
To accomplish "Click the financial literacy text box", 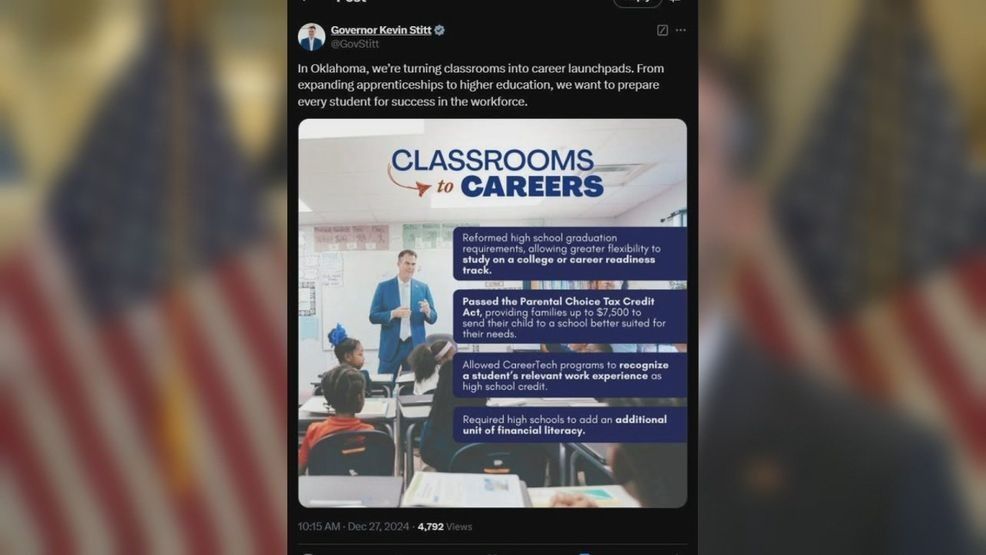I will click(570, 424).
